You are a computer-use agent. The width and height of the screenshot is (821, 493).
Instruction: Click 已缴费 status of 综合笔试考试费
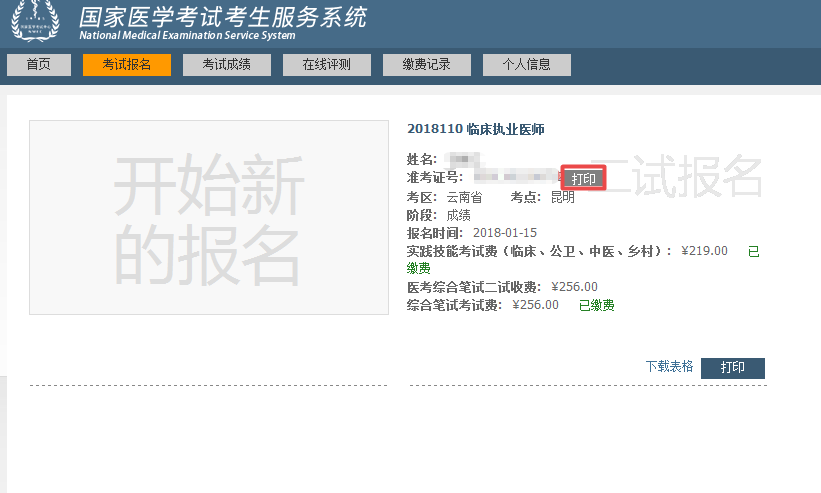pyautogui.click(x=596, y=305)
